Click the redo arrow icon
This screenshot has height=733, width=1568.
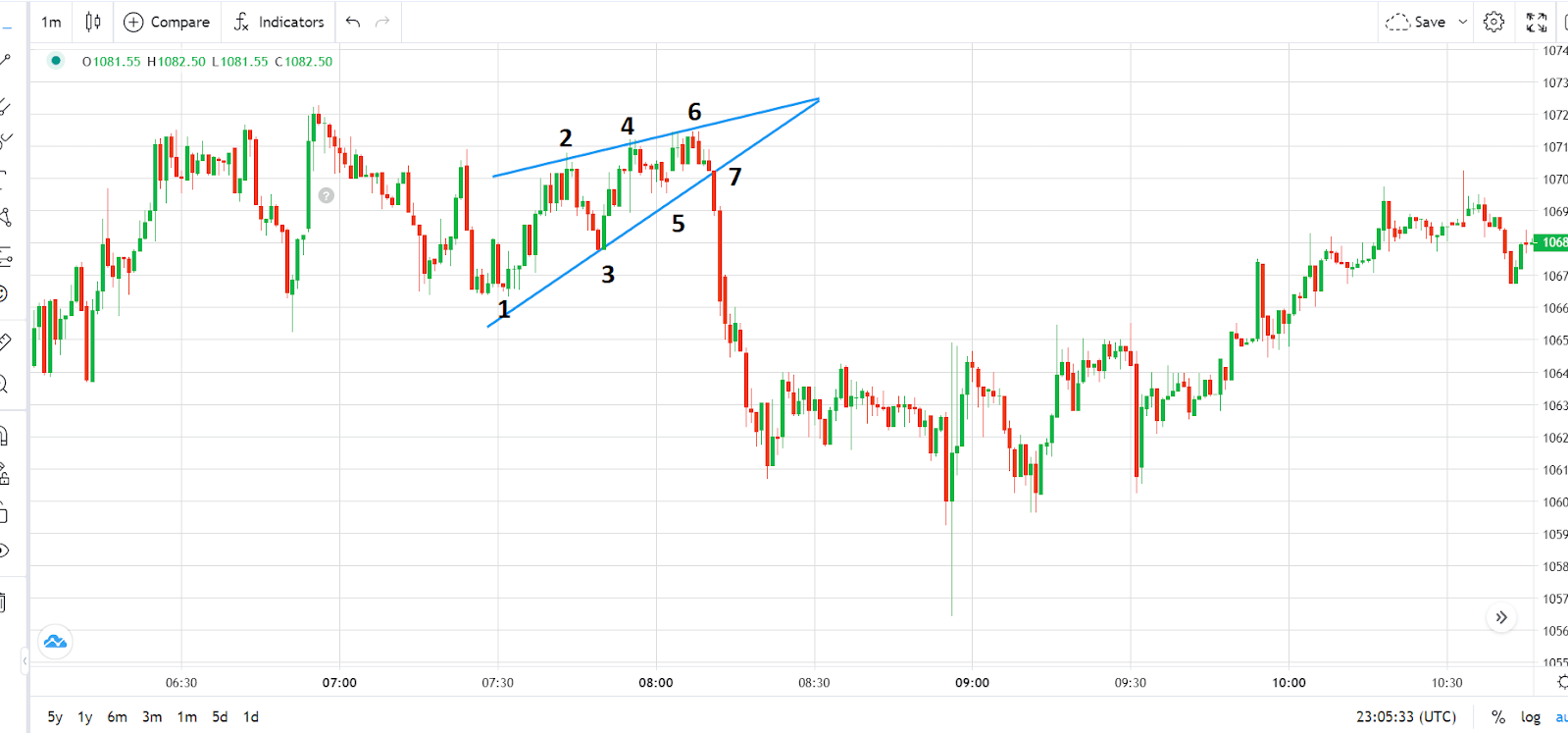tap(382, 22)
